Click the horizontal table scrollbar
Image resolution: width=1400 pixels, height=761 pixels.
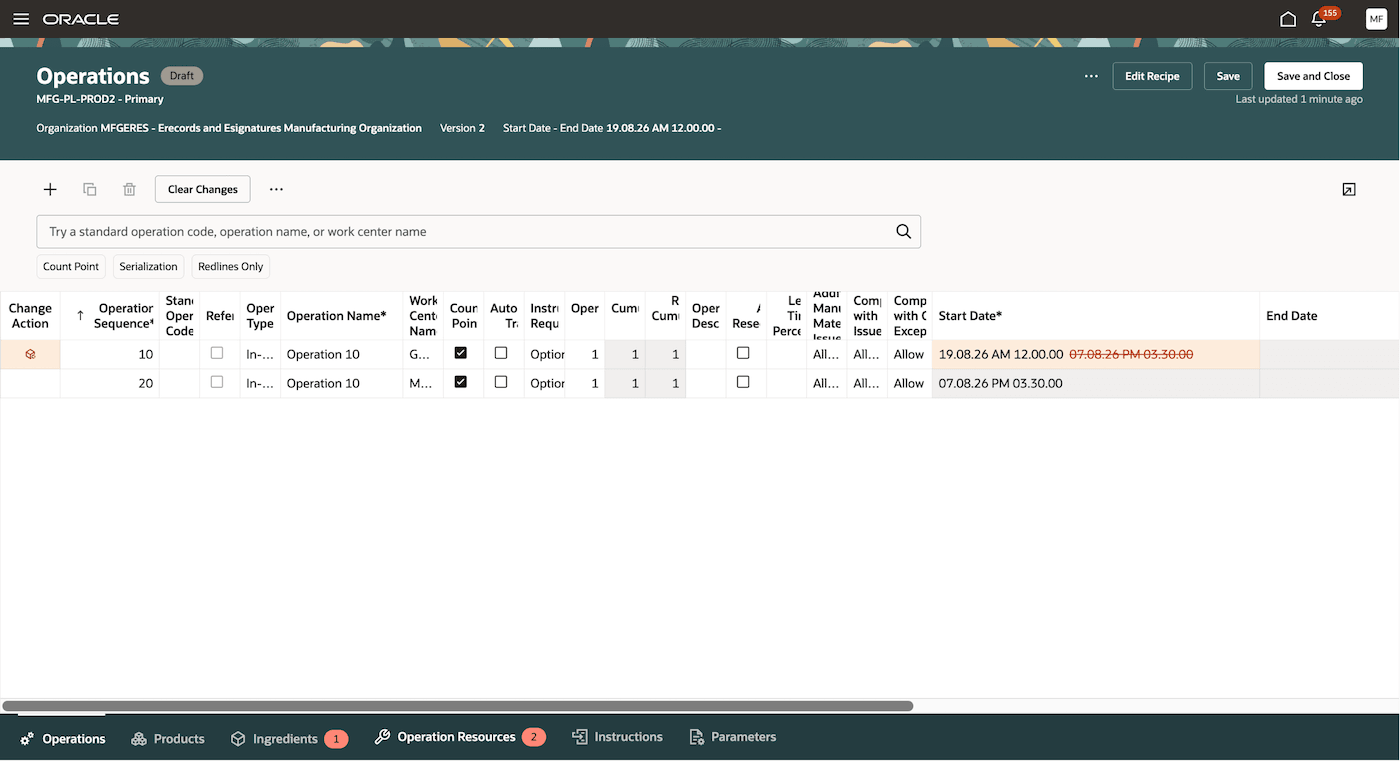[x=457, y=706]
